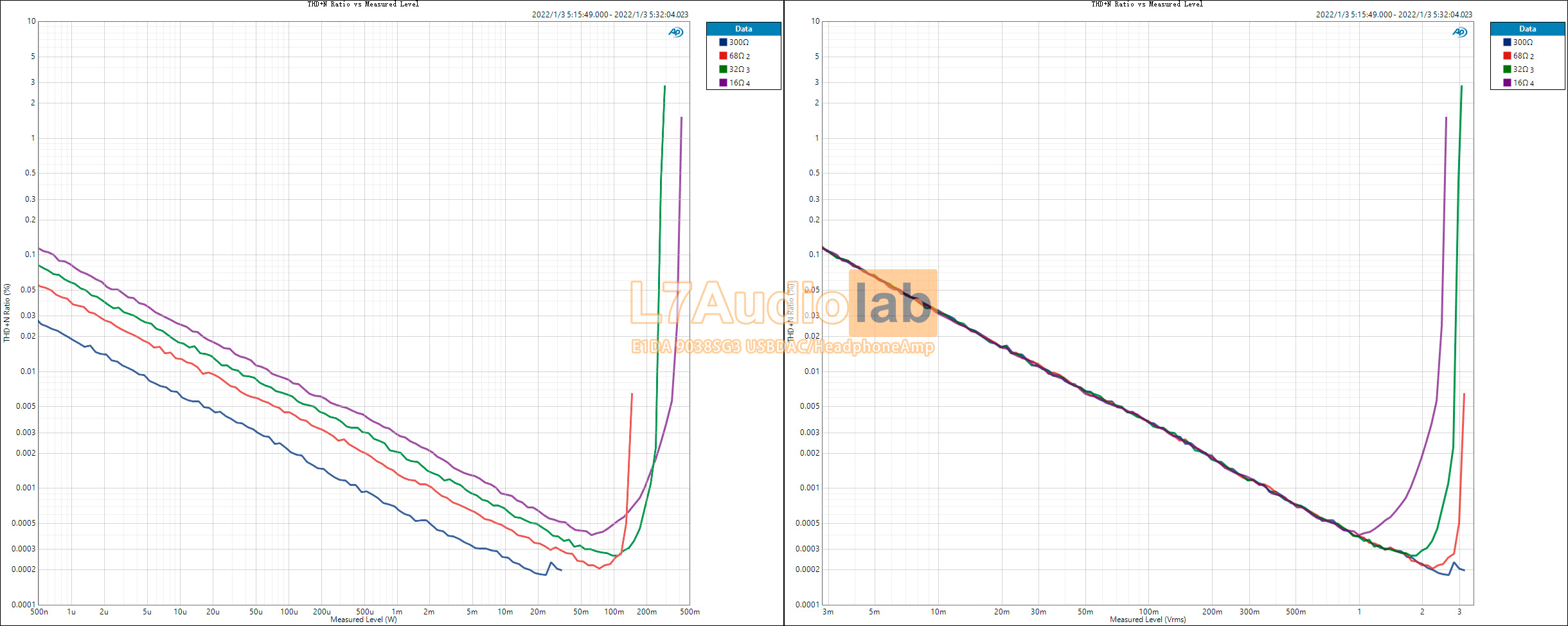
Task: Click the 500m tick on left x-axis
Action: click(x=690, y=612)
